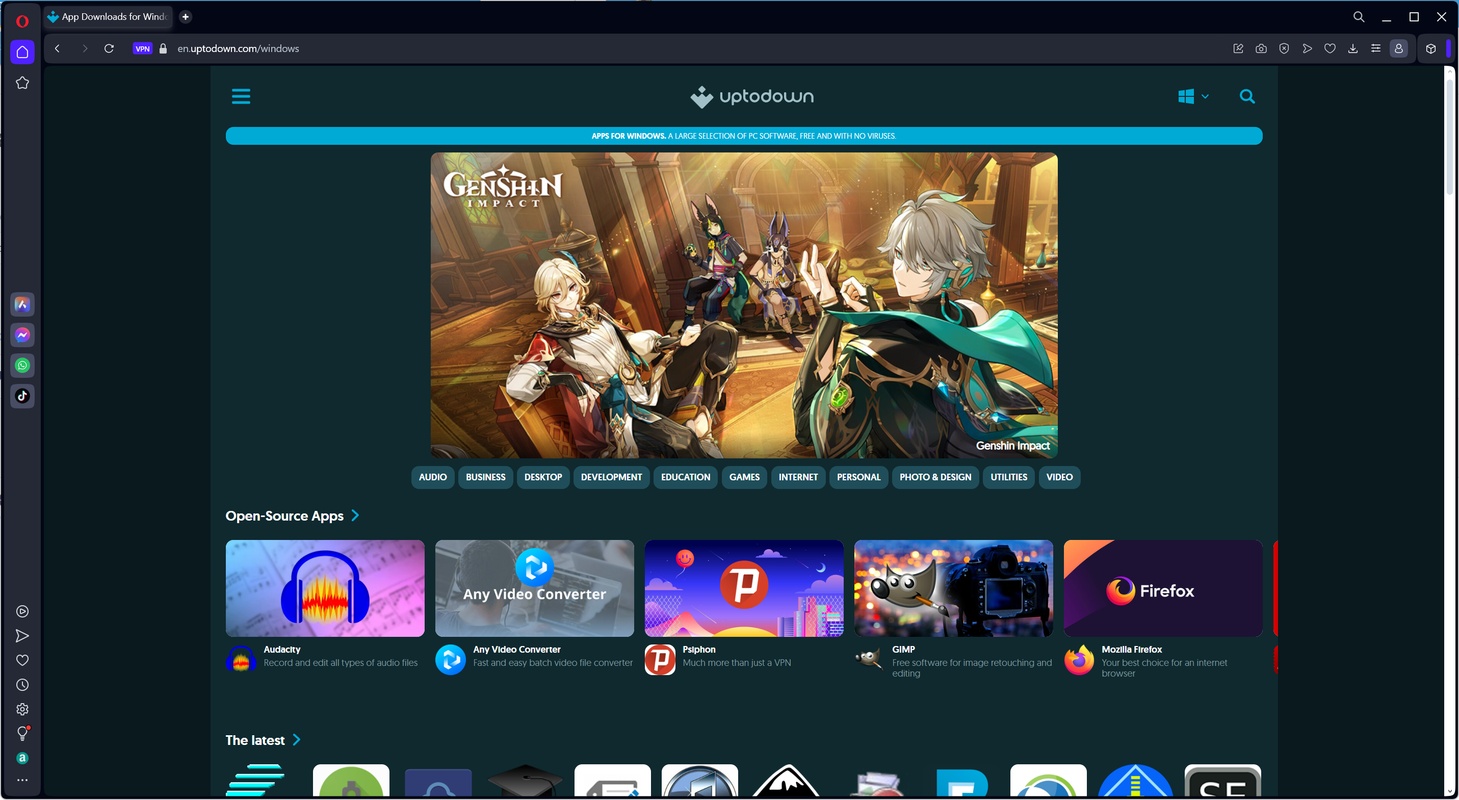
Task: Select the UTILITIES category
Action: [x=1009, y=477]
